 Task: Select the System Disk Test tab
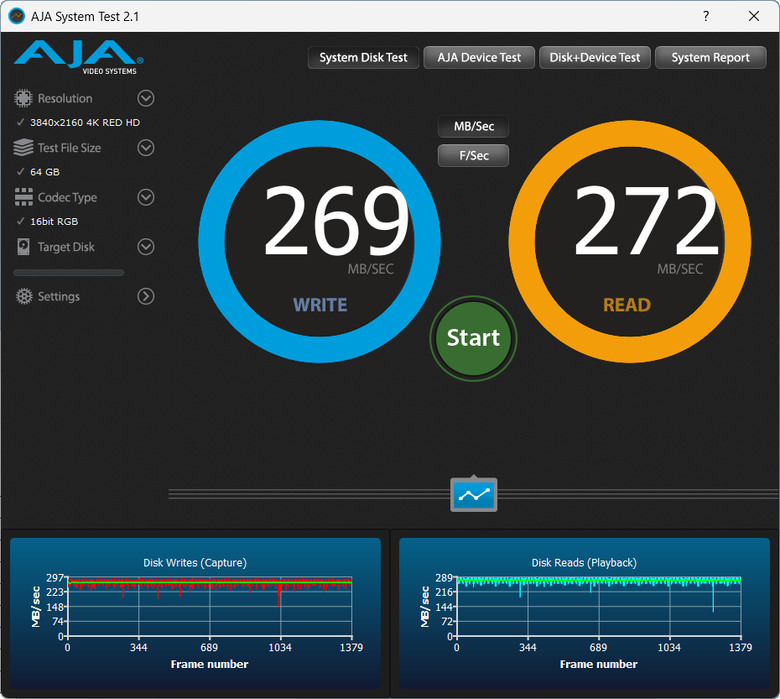[x=363, y=58]
